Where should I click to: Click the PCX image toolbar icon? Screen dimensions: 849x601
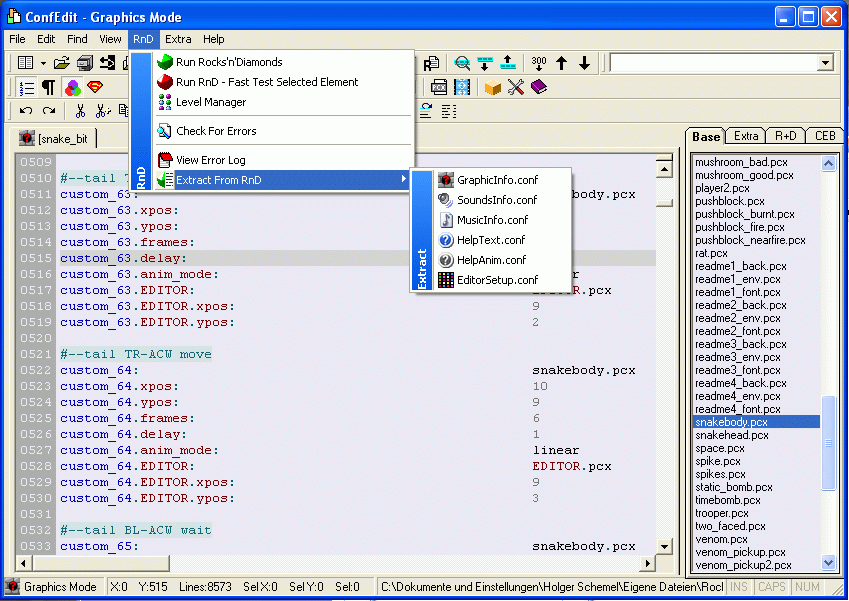coord(438,87)
